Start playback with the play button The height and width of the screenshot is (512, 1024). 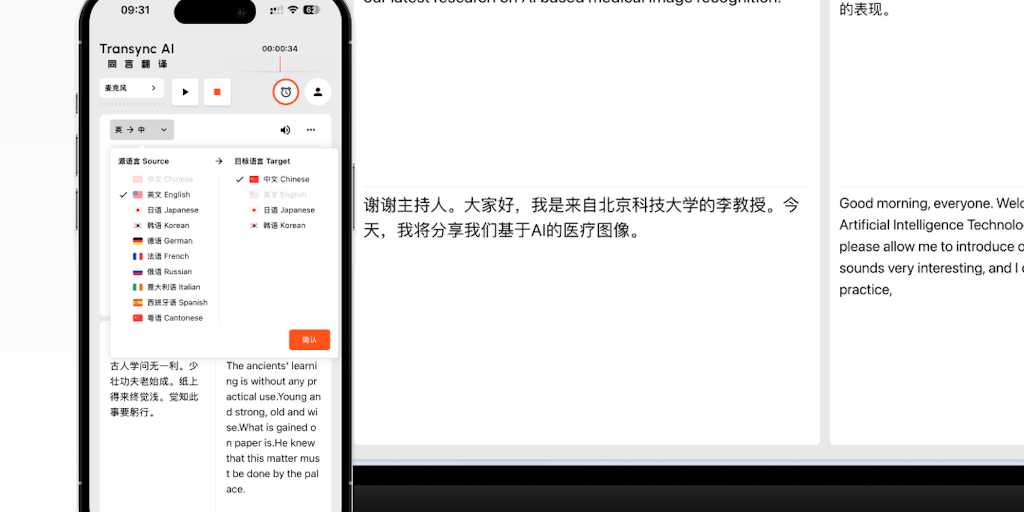[185, 92]
